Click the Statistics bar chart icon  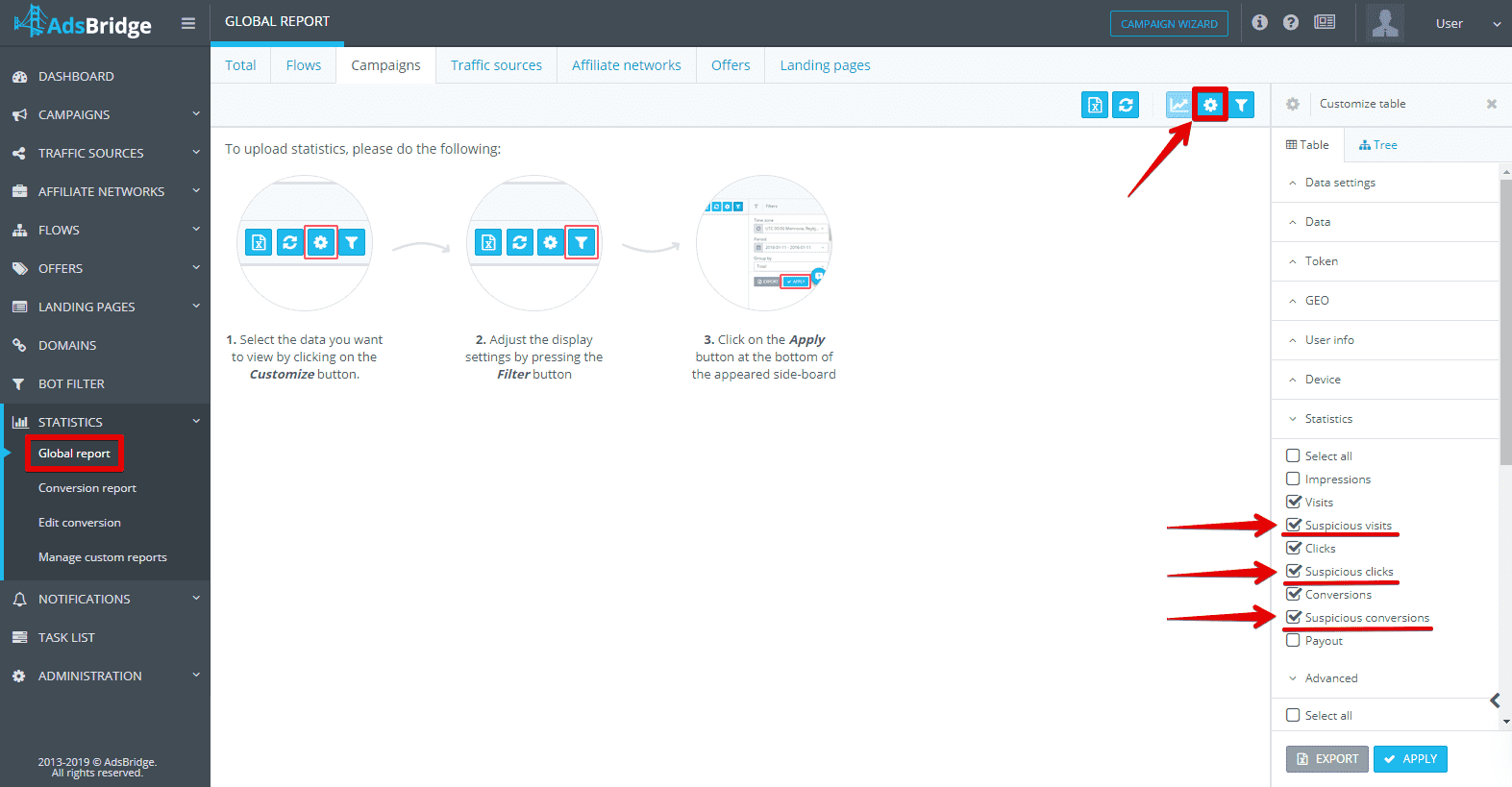click(19, 422)
